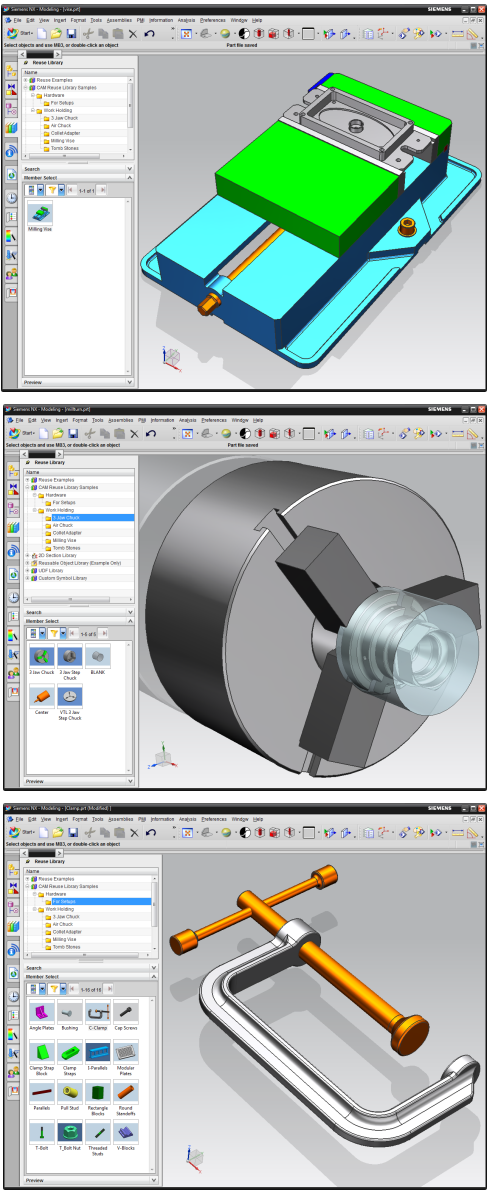Click the 2 Jaw Step Chuck member
The height and width of the screenshot is (1196, 494).
pos(69,656)
